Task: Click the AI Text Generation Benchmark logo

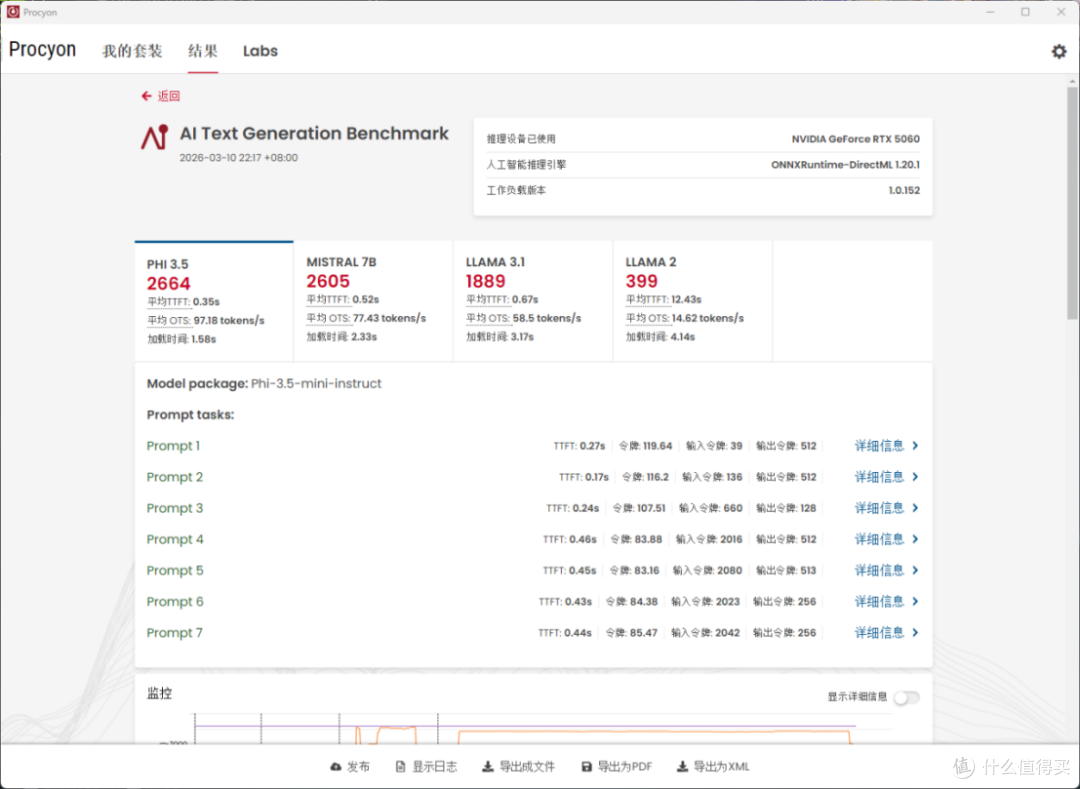Action: 155,137
